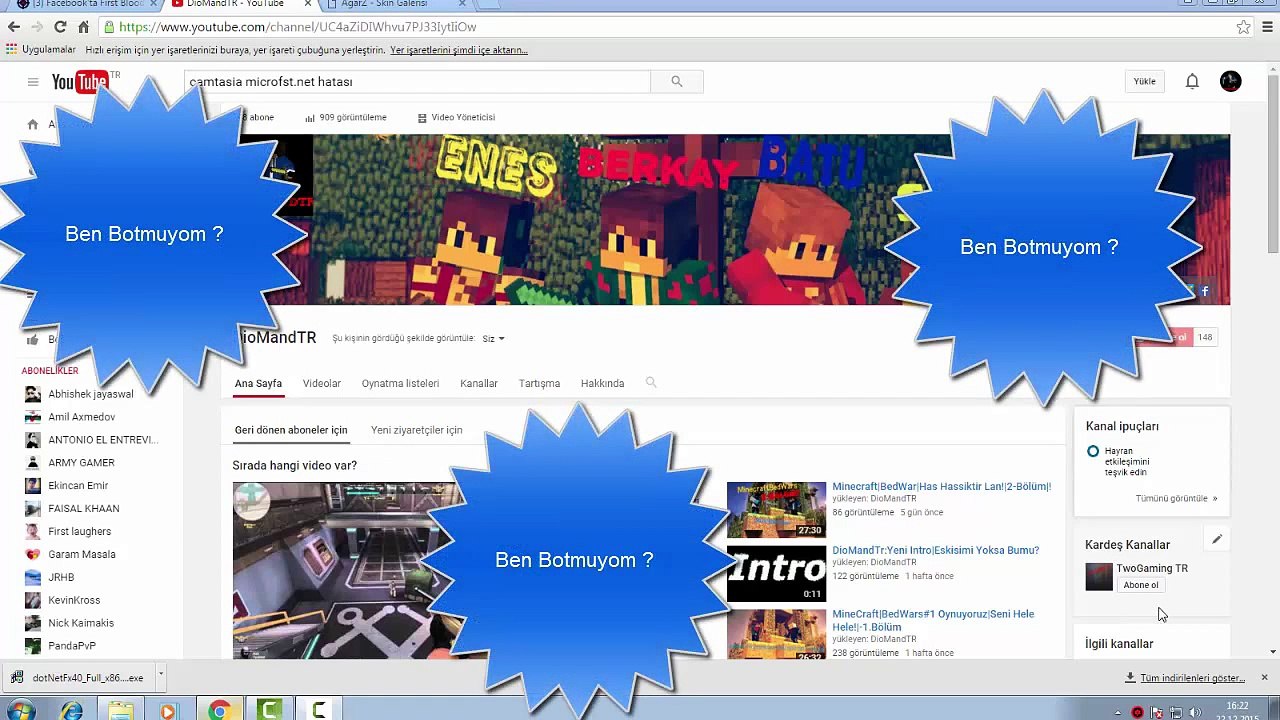
Task: Click the 27:30 BedWar video thumbnail
Action: pos(776,510)
